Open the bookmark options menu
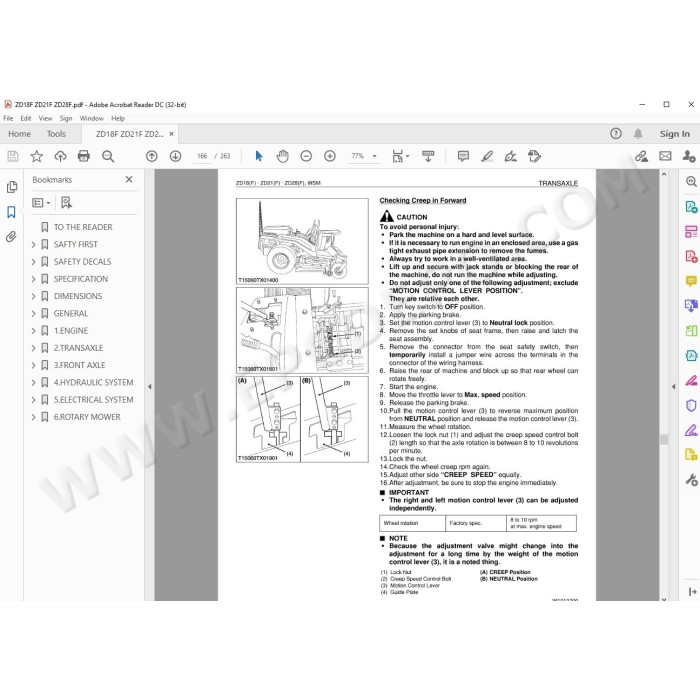Screen dimensions: 700x700 click(x=41, y=203)
